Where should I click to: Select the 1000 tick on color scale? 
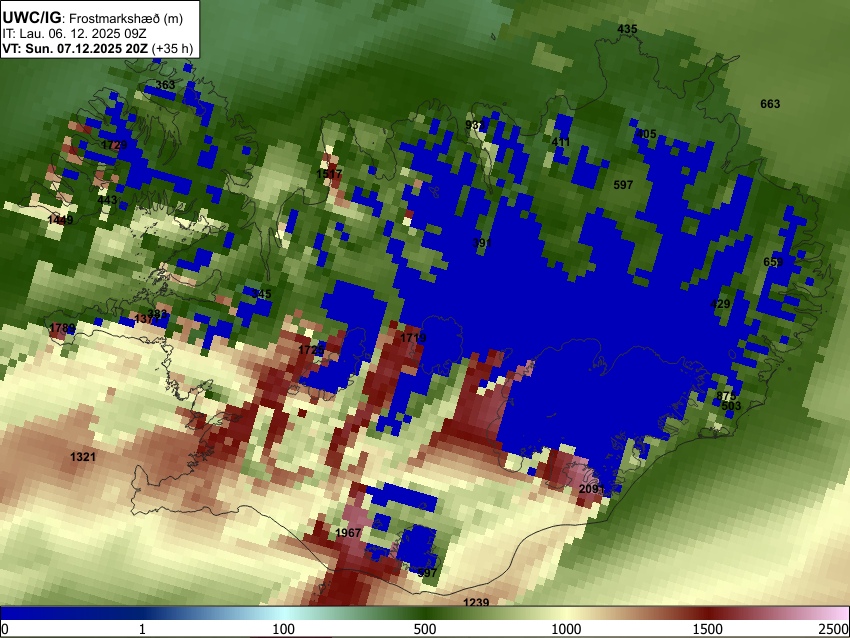pyautogui.click(x=566, y=629)
